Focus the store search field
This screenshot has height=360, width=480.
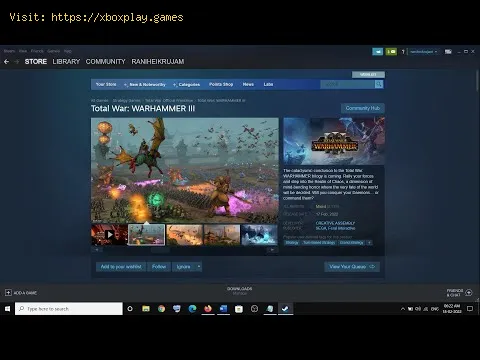point(348,85)
